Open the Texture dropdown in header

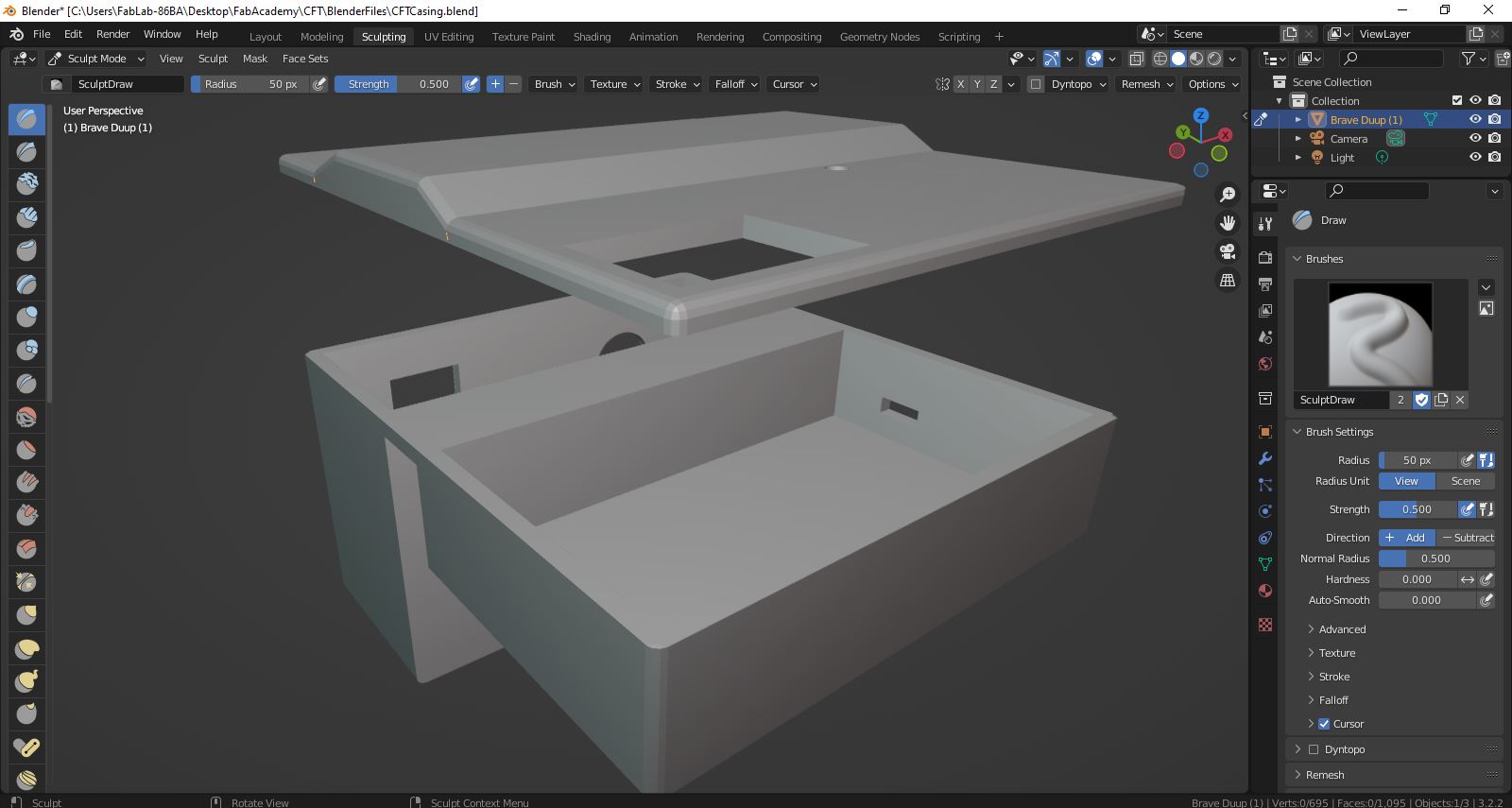[x=613, y=84]
